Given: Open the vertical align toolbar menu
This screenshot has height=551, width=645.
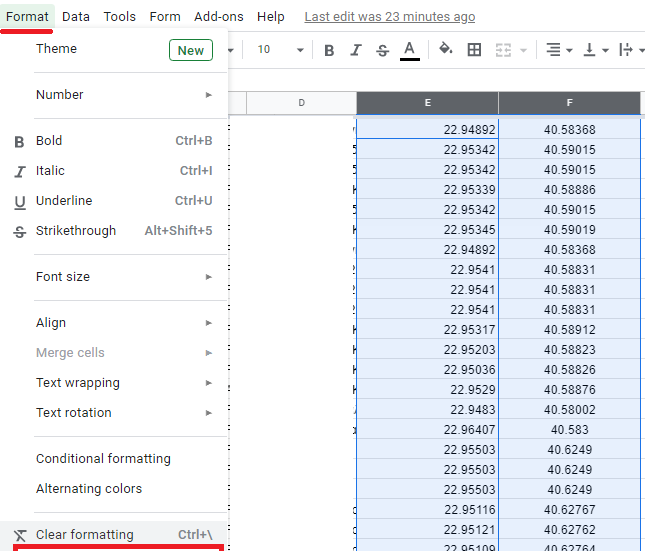Looking at the screenshot, I should pyautogui.click(x=596, y=50).
